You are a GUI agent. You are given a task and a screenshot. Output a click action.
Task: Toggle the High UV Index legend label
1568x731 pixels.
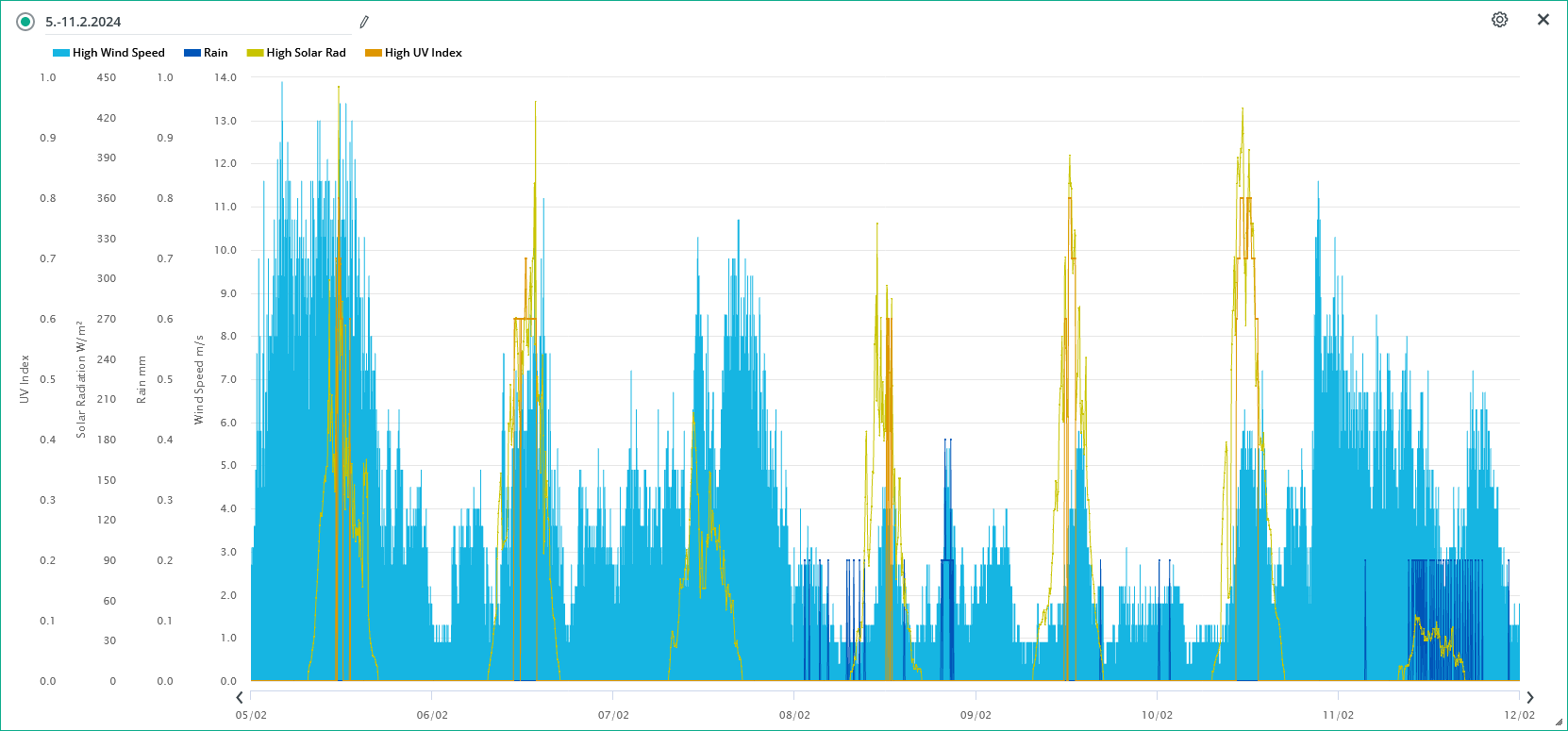tap(423, 53)
